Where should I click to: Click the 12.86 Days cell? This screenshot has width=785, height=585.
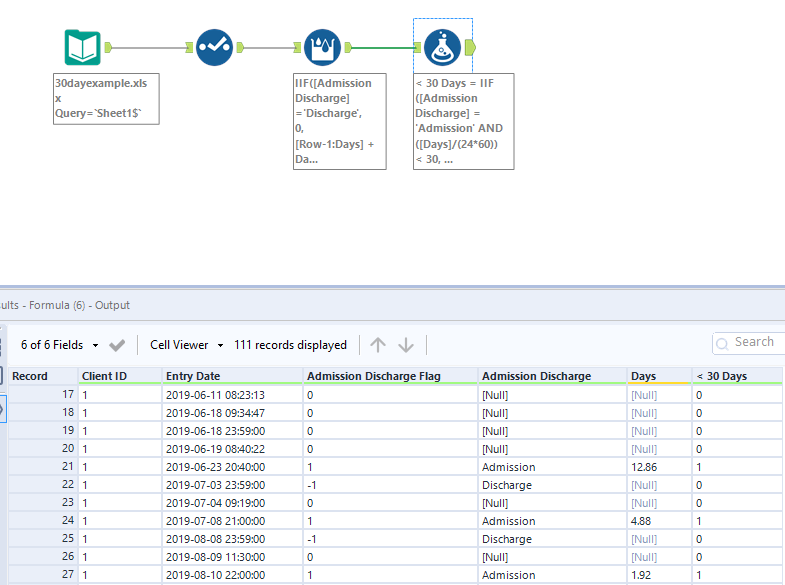point(645,467)
